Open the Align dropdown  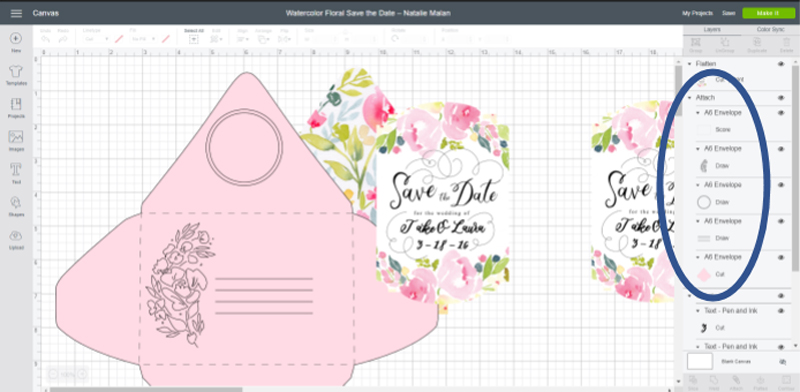243,39
